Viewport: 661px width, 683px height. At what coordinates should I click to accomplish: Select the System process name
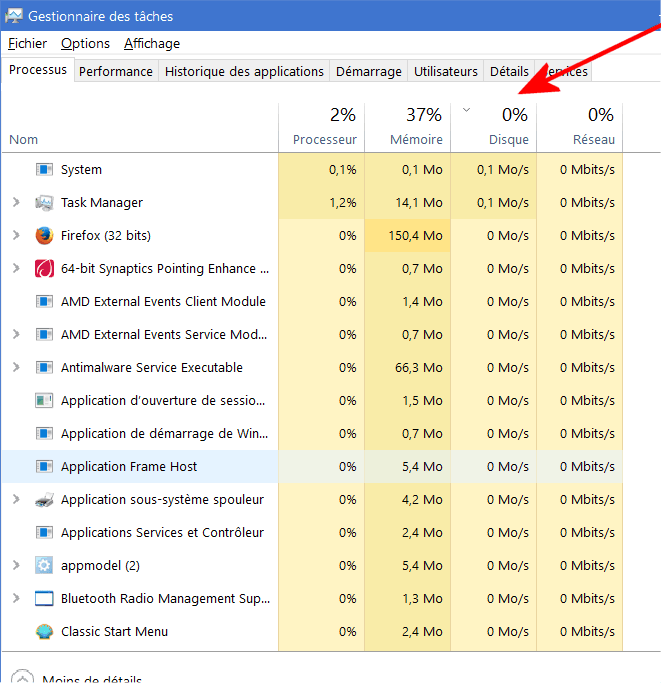pos(81,169)
